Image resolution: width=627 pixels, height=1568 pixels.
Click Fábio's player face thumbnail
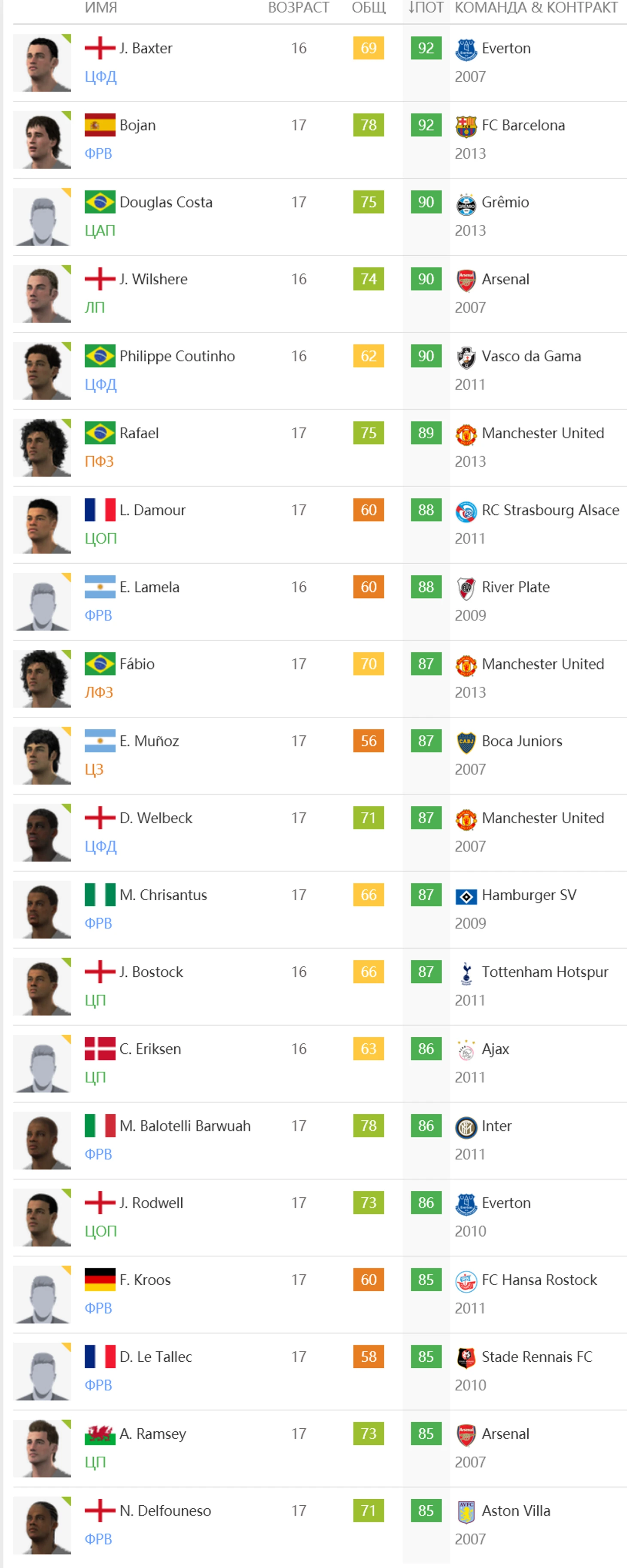click(42, 679)
